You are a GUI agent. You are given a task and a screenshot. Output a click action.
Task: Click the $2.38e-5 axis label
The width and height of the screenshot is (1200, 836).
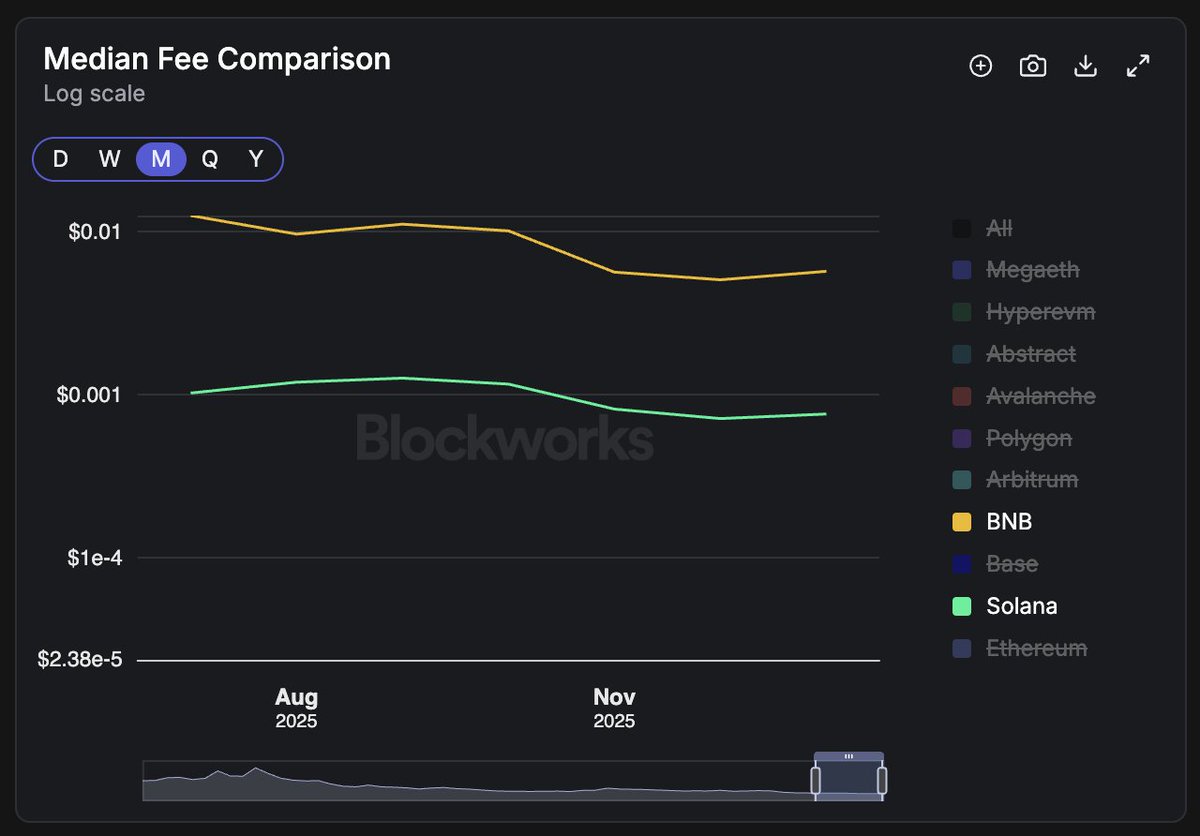coord(79,660)
